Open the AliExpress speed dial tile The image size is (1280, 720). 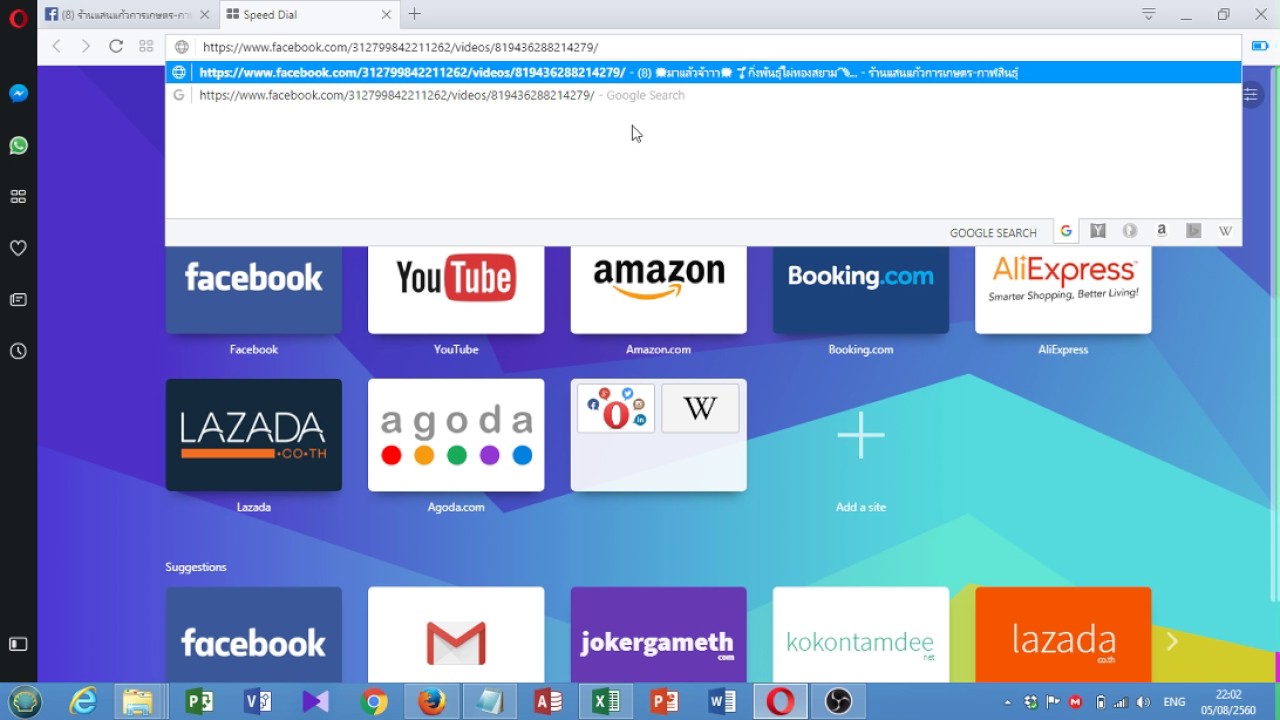[x=1063, y=290]
